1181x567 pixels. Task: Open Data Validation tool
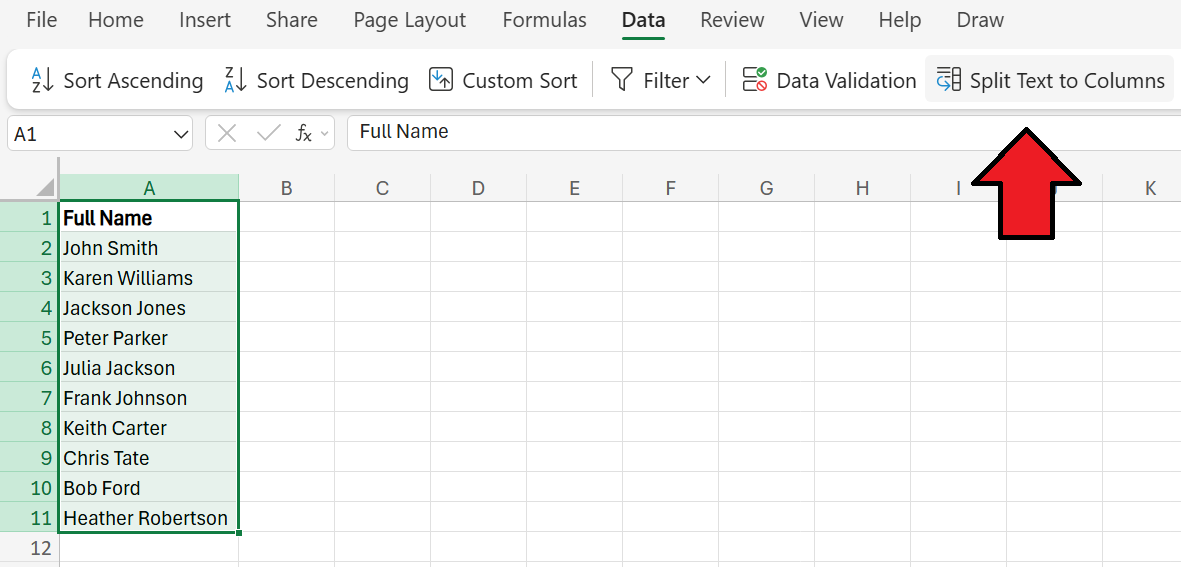829,80
